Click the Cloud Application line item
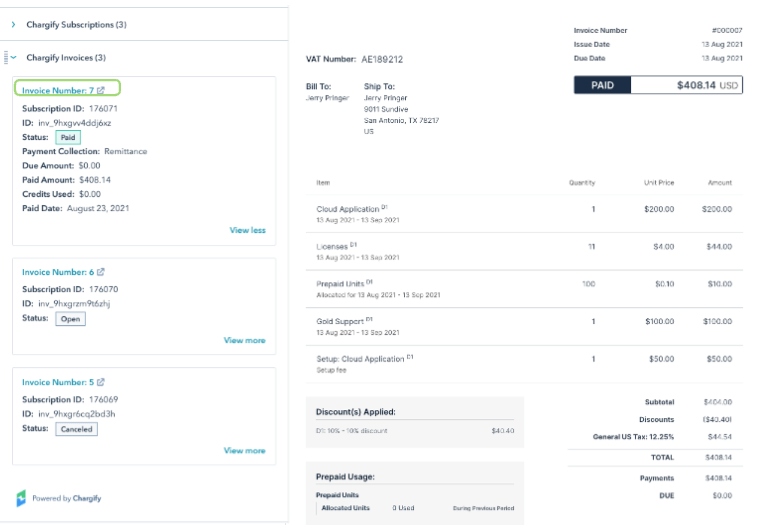Screen dimensions: 758x525 (348, 209)
